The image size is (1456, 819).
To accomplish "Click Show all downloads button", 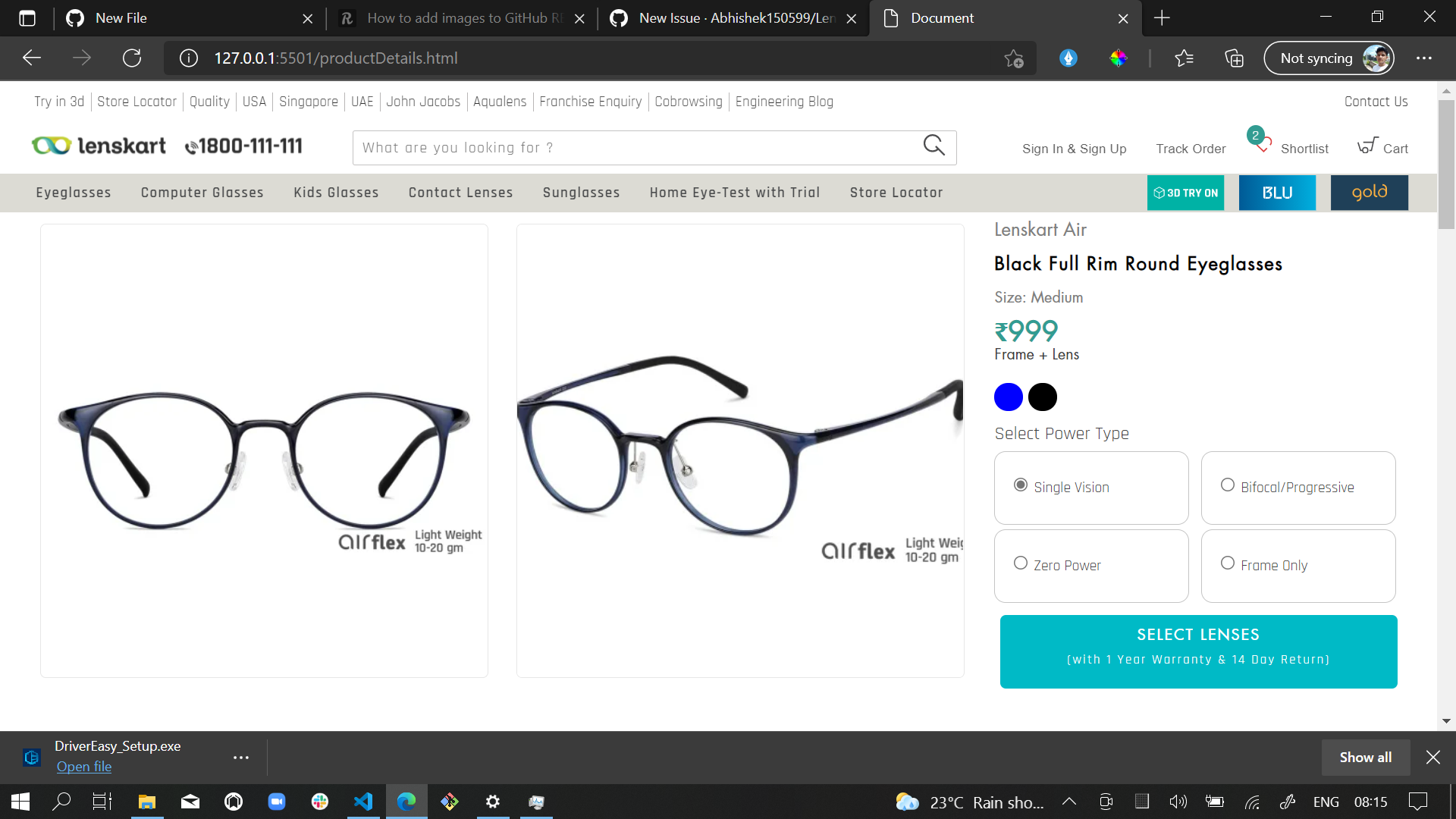I will [x=1365, y=757].
